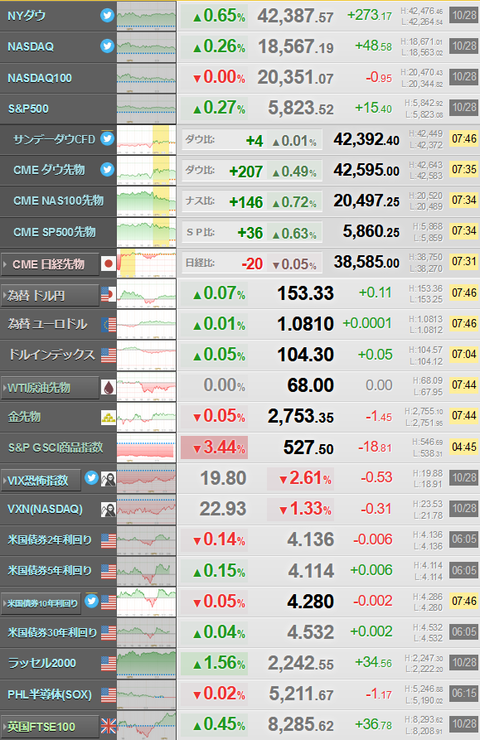Open the サンデーダウCFD link

click(54, 139)
